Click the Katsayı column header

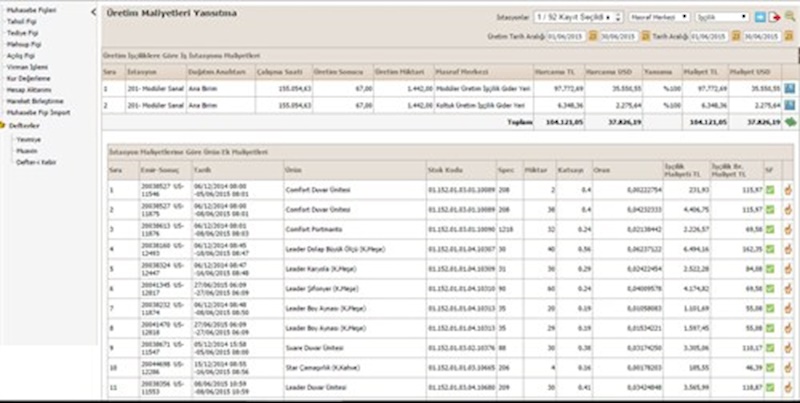point(574,169)
